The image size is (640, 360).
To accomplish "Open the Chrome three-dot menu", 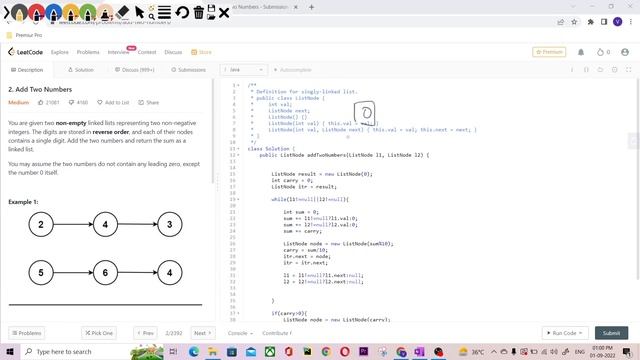I will [631, 22].
